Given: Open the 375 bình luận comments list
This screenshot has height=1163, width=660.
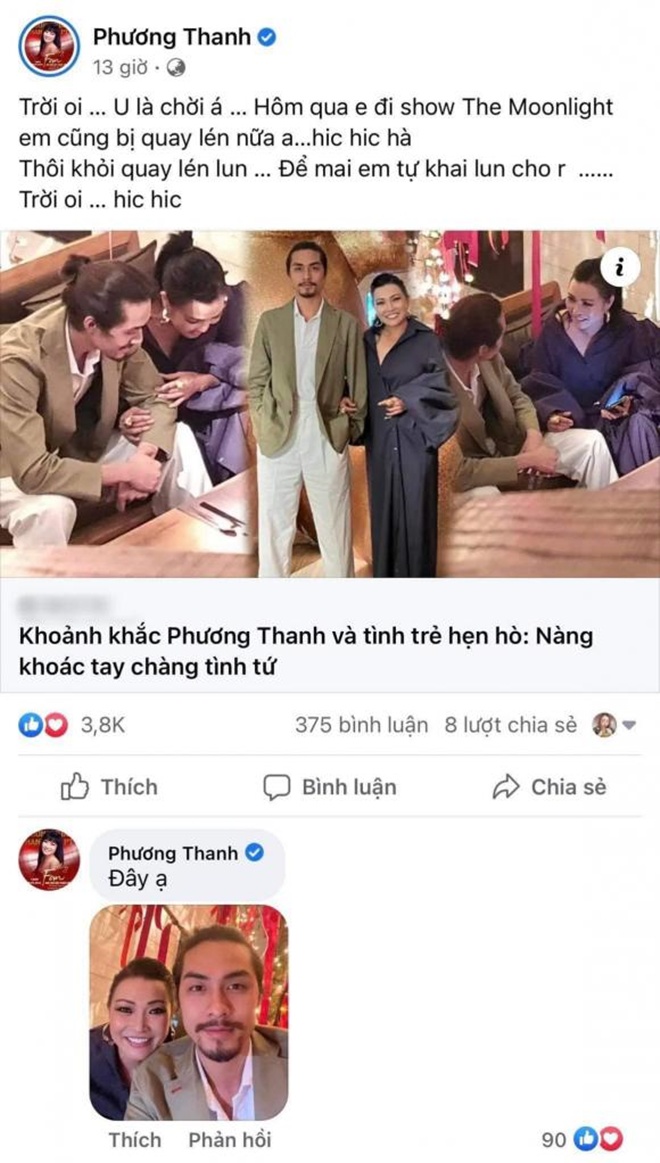Looking at the screenshot, I should tap(361, 725).
